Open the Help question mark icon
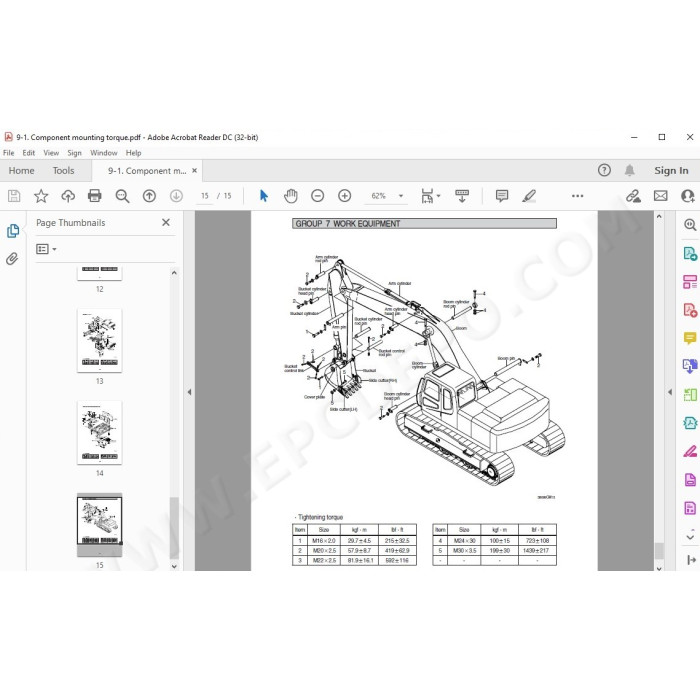The height and width of the screenshot is (700, 700). [x=604, y=170]
